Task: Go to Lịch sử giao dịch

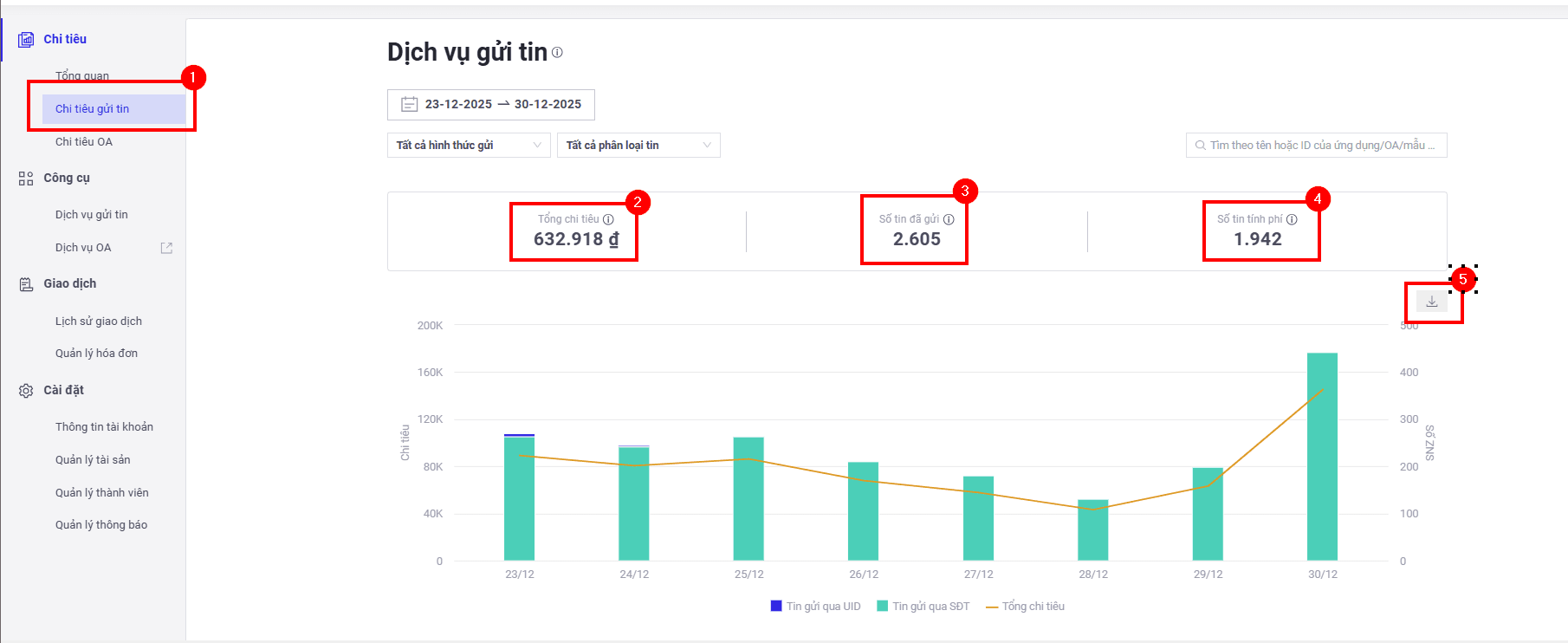Action: click(x=99, y=321)
